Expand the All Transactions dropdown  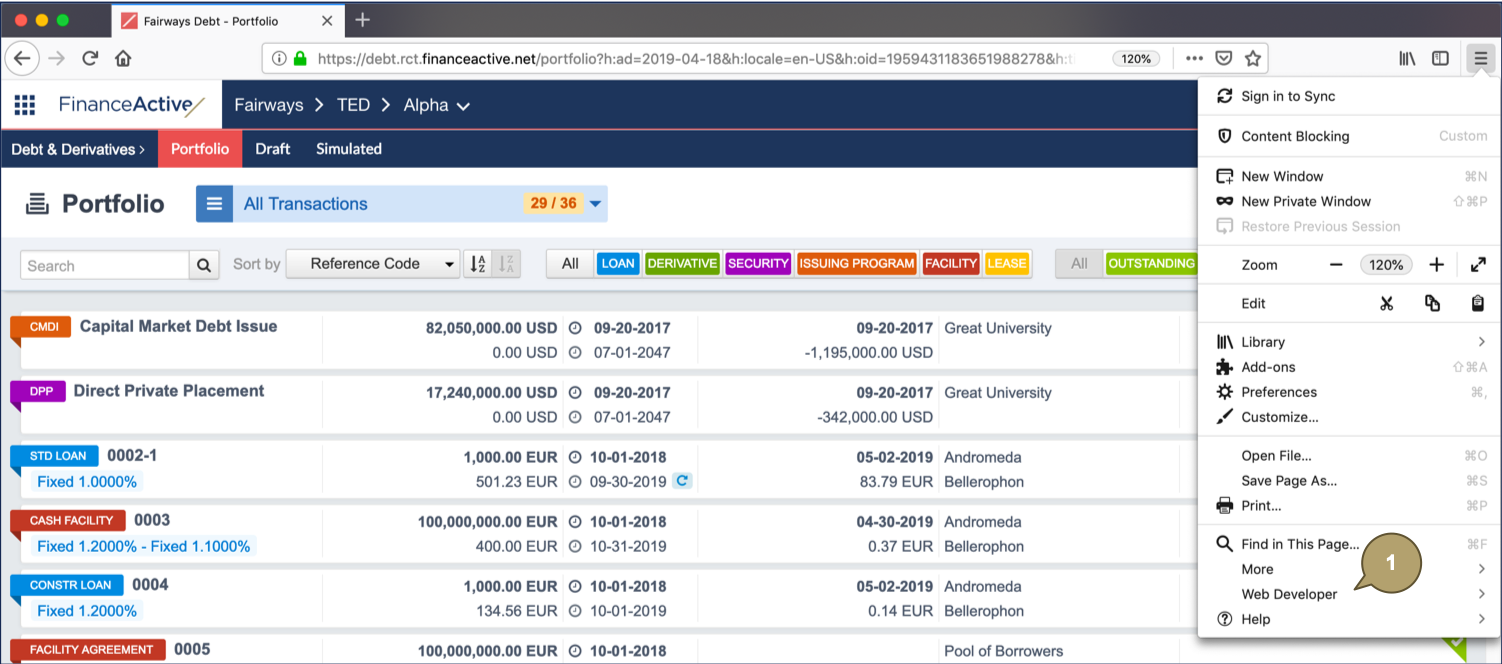pos(595,204)
